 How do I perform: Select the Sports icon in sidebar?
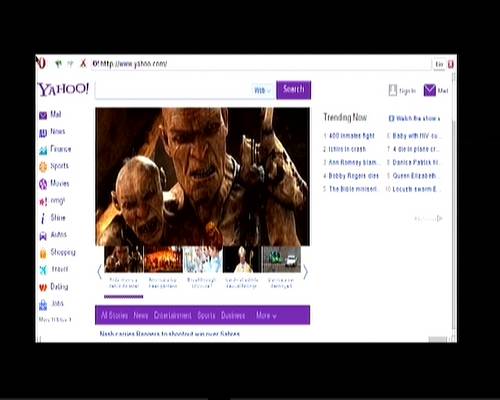[43, 167]
